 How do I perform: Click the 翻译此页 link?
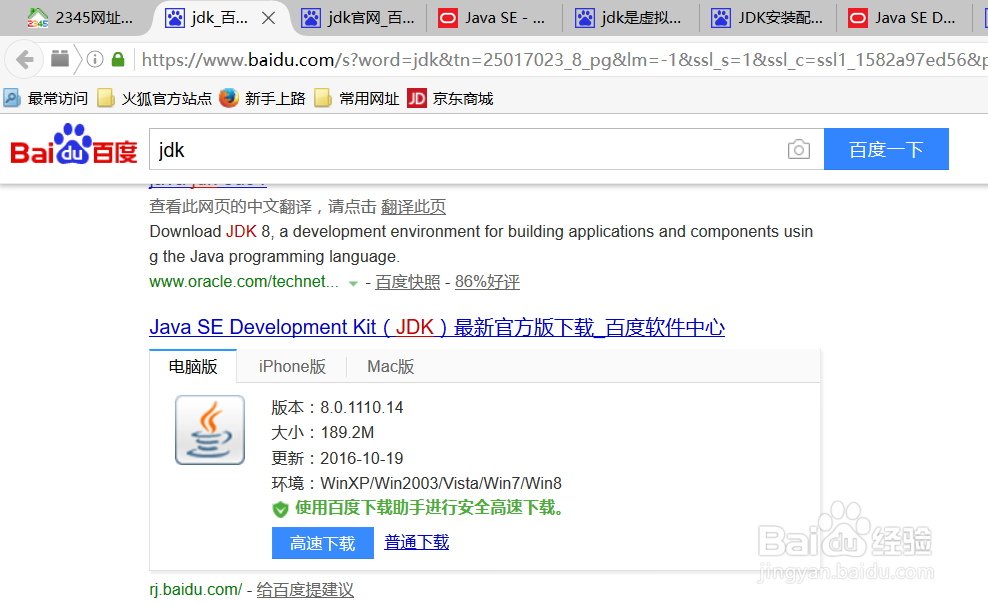coord(413,207)
